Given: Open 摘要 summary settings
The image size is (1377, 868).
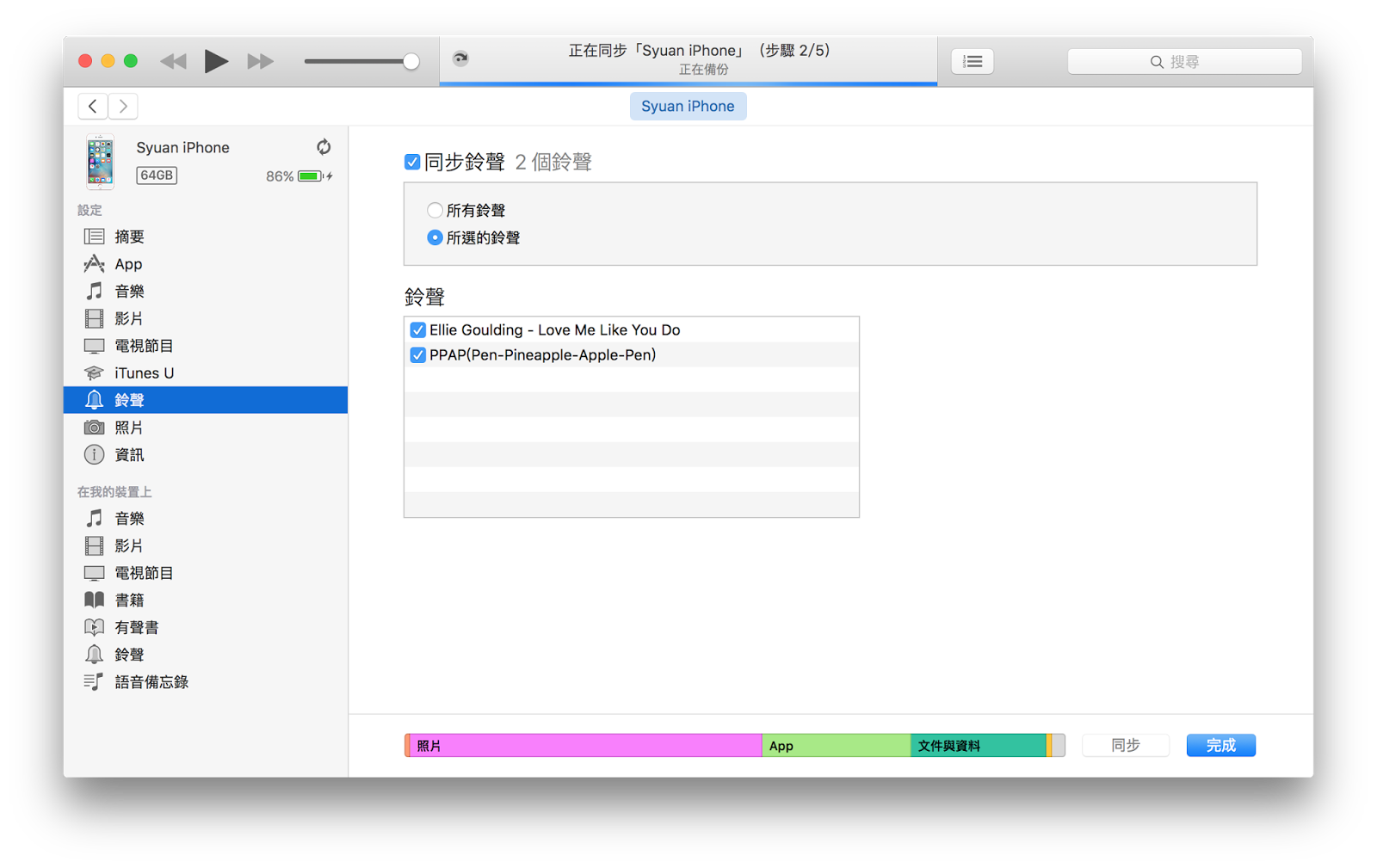Looking at the screenshot, I should [206, 237].
